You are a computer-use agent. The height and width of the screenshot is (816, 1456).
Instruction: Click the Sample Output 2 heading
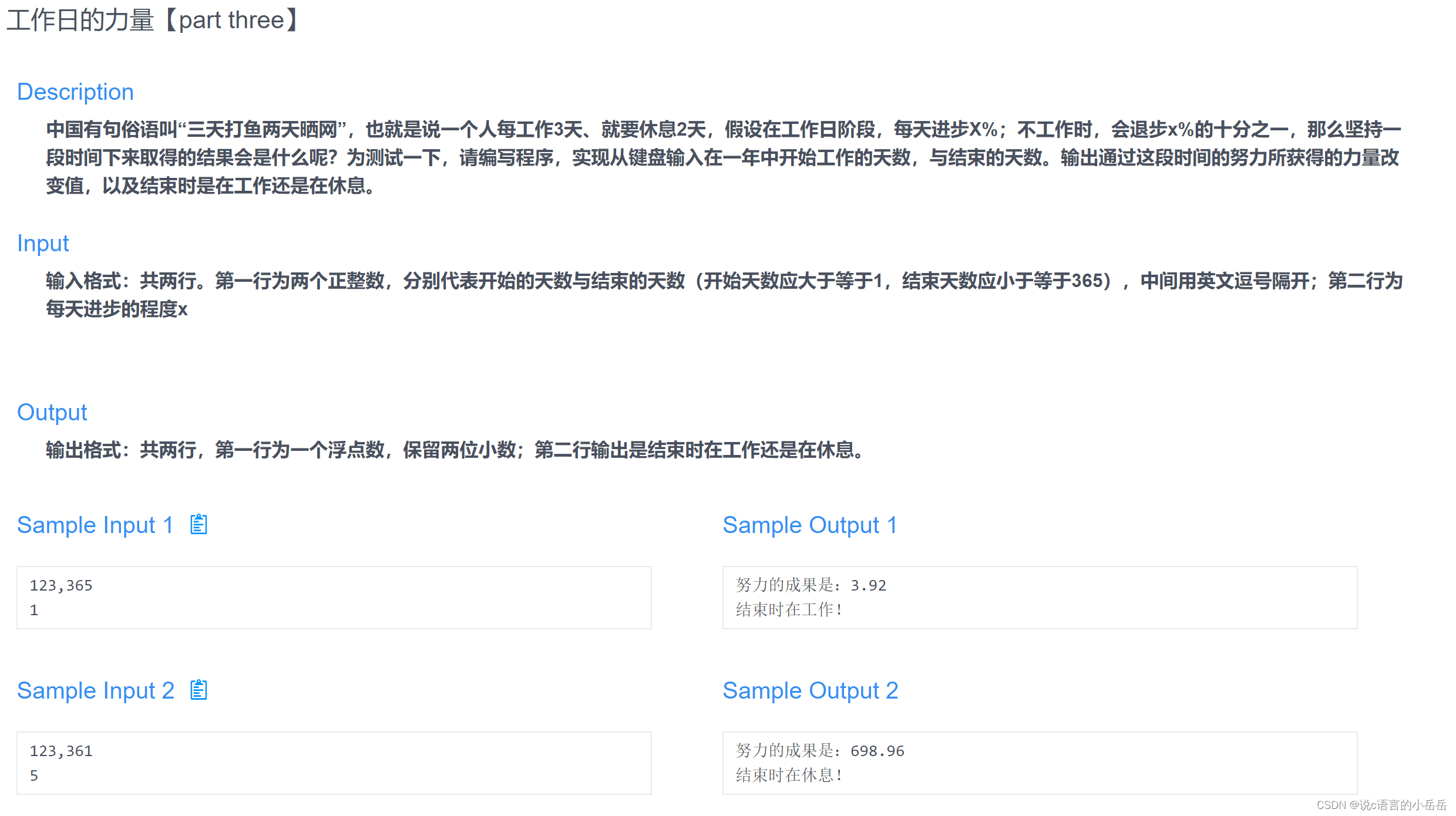coord(810,690)
